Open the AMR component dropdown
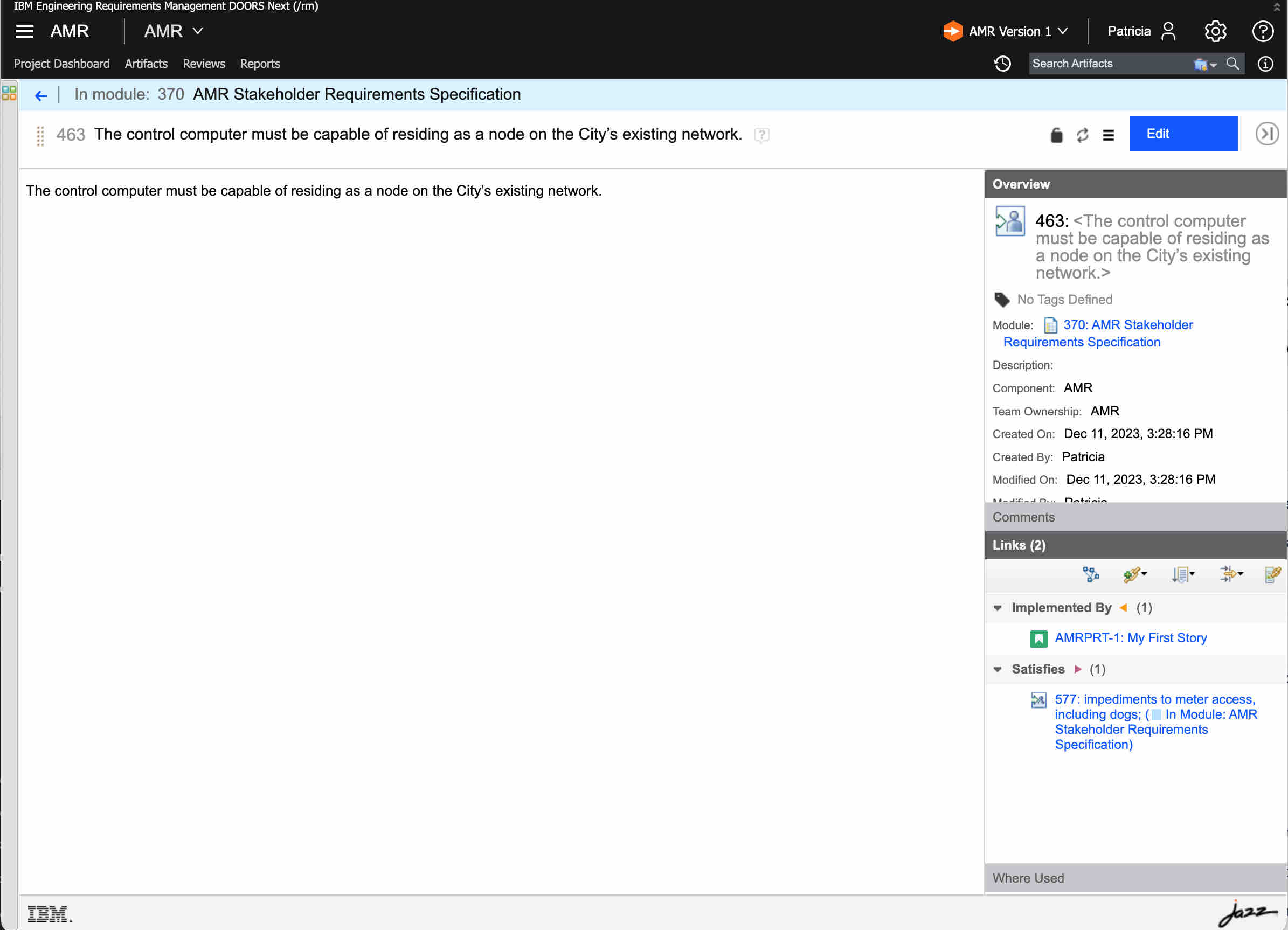 point(173,31)
